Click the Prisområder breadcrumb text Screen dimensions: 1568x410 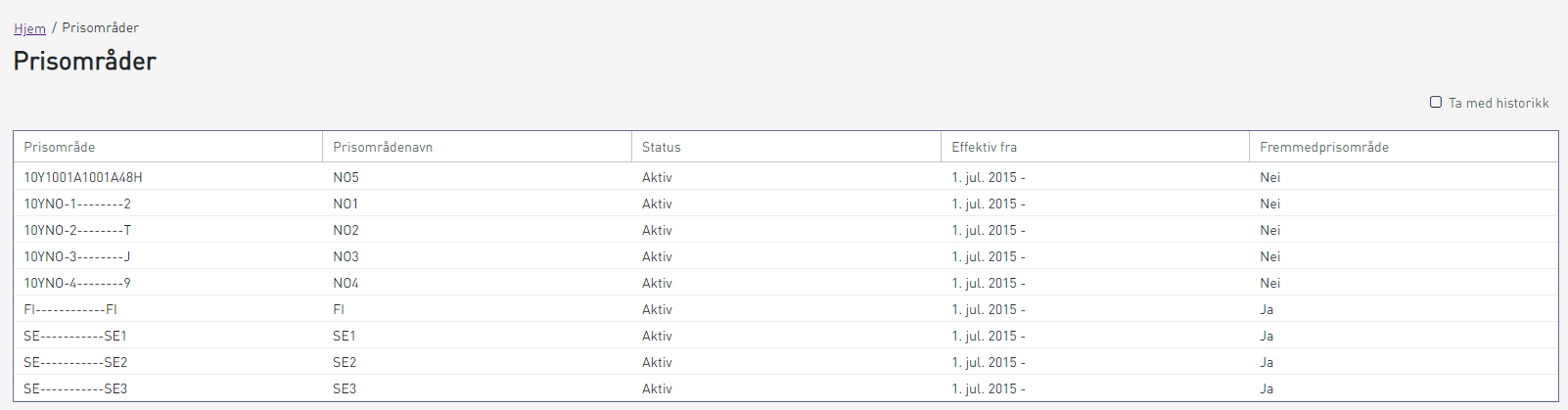tap(100, 27)
